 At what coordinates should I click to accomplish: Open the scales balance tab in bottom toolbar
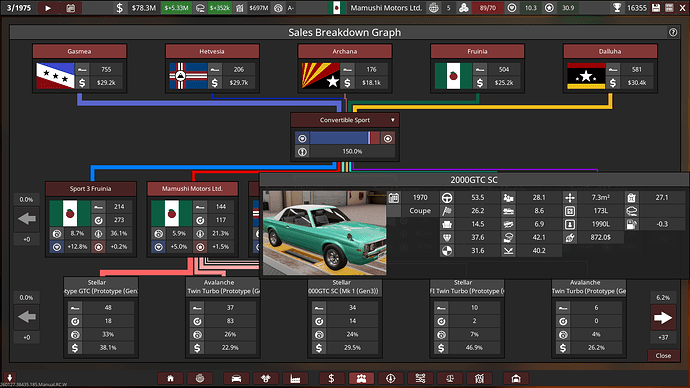tap(450, 378)
